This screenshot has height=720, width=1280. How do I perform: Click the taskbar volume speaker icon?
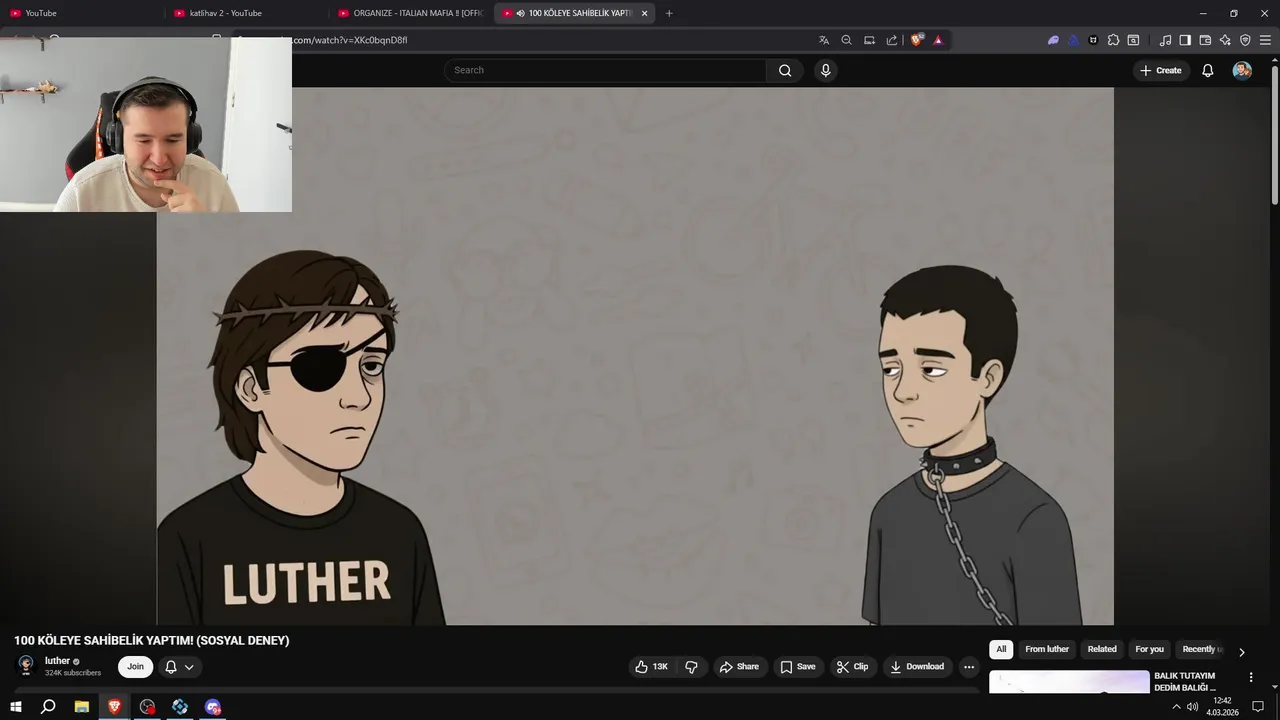[1193, 707]
